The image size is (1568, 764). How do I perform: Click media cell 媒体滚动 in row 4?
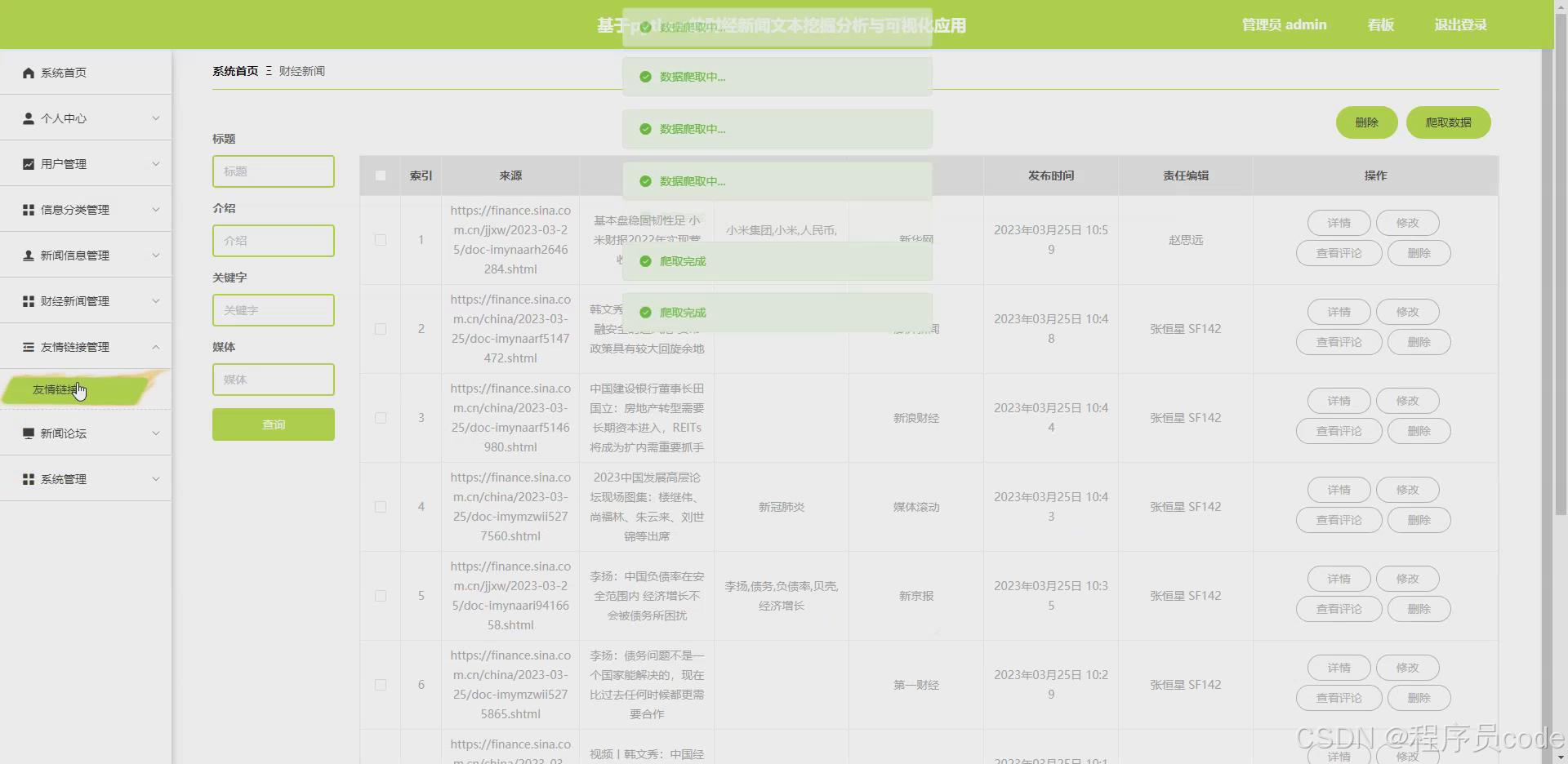click(x=916, y=507)
